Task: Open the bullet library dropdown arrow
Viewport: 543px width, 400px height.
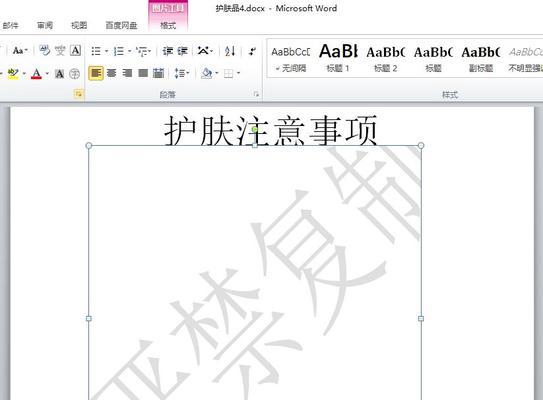Action: (106, 51)
